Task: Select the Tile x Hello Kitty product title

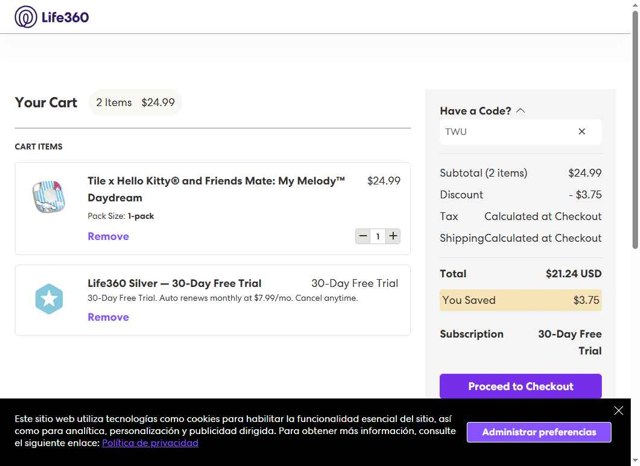Action: pyautogui.click(x=216, y=189)
